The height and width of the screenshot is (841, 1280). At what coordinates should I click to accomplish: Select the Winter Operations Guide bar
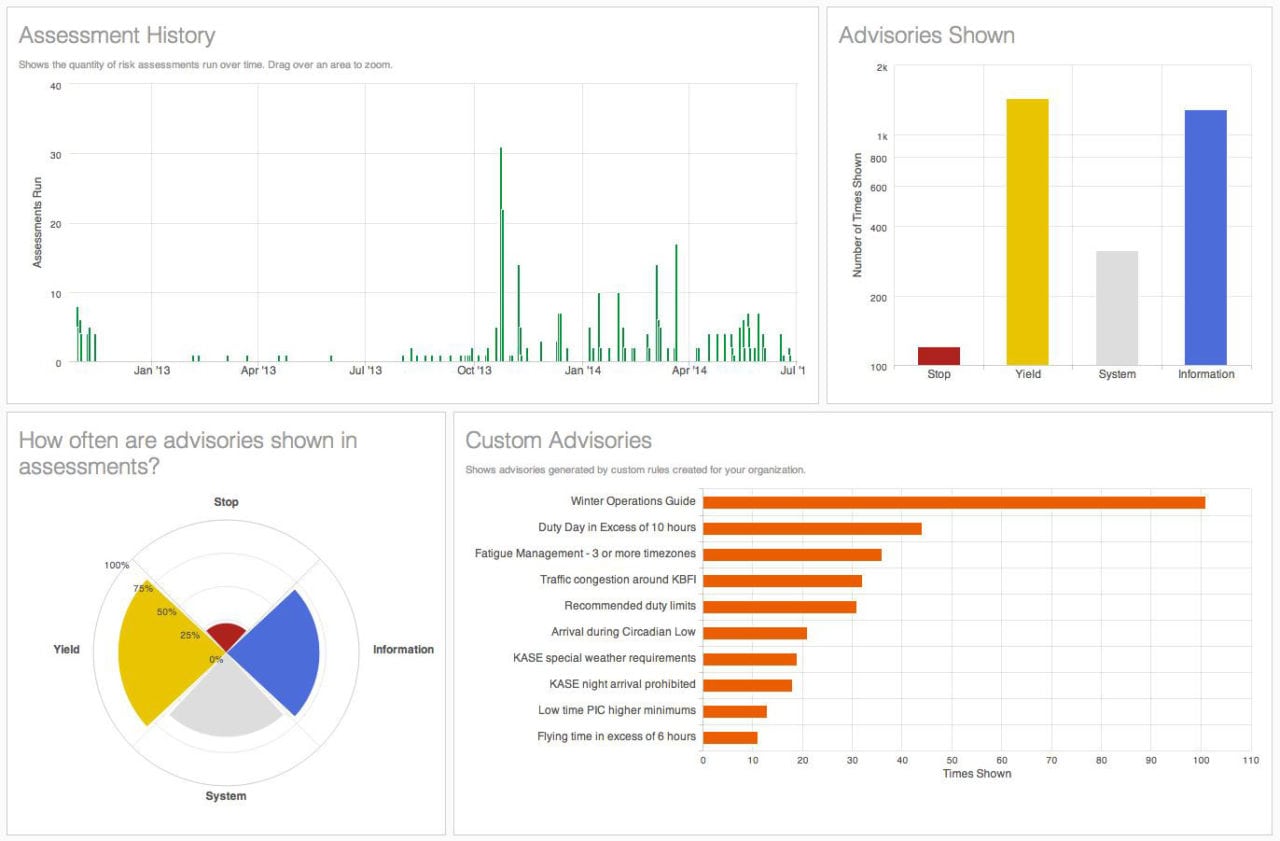[x=954, y=502]
